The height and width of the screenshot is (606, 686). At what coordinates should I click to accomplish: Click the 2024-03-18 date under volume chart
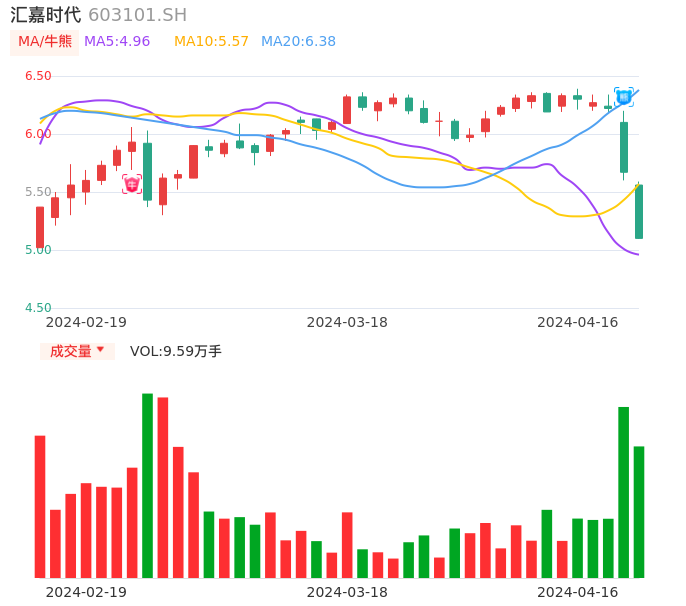click(347, 592)
